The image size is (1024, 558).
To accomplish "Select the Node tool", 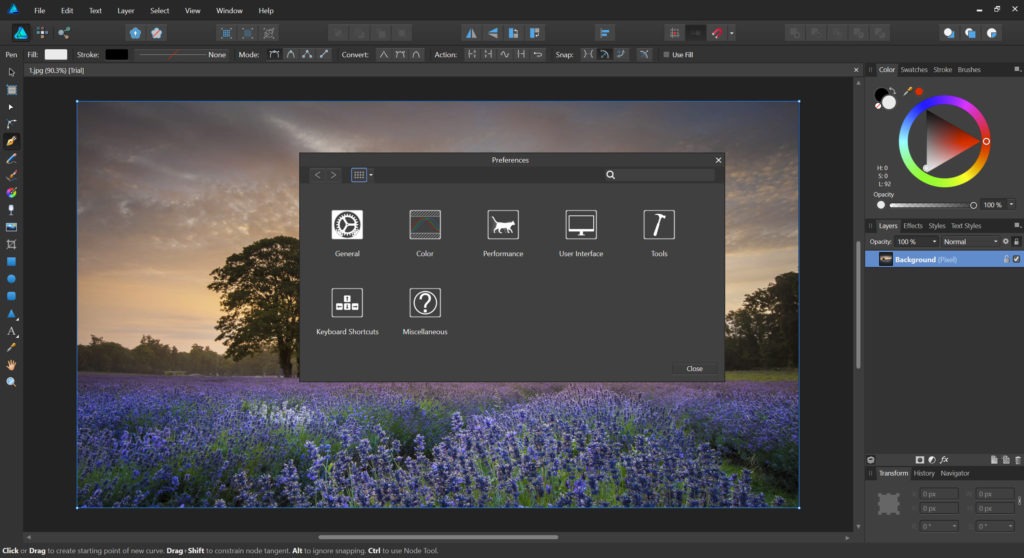I will click(x=11, y=107).
